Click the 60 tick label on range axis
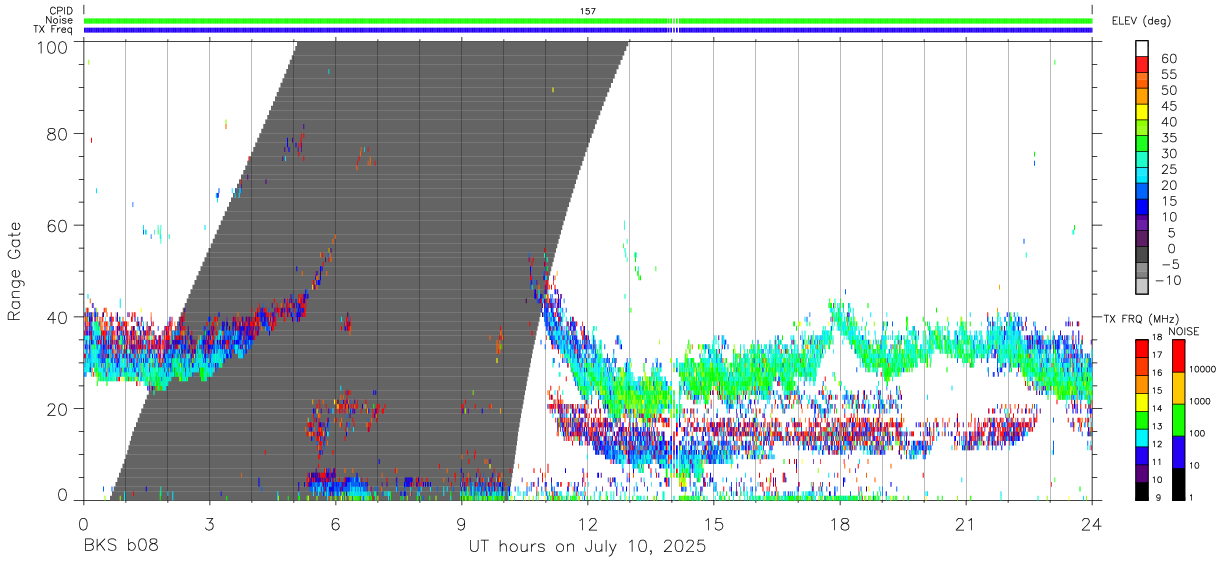This screenshot has width=1228, height=567. click(58, 225)
